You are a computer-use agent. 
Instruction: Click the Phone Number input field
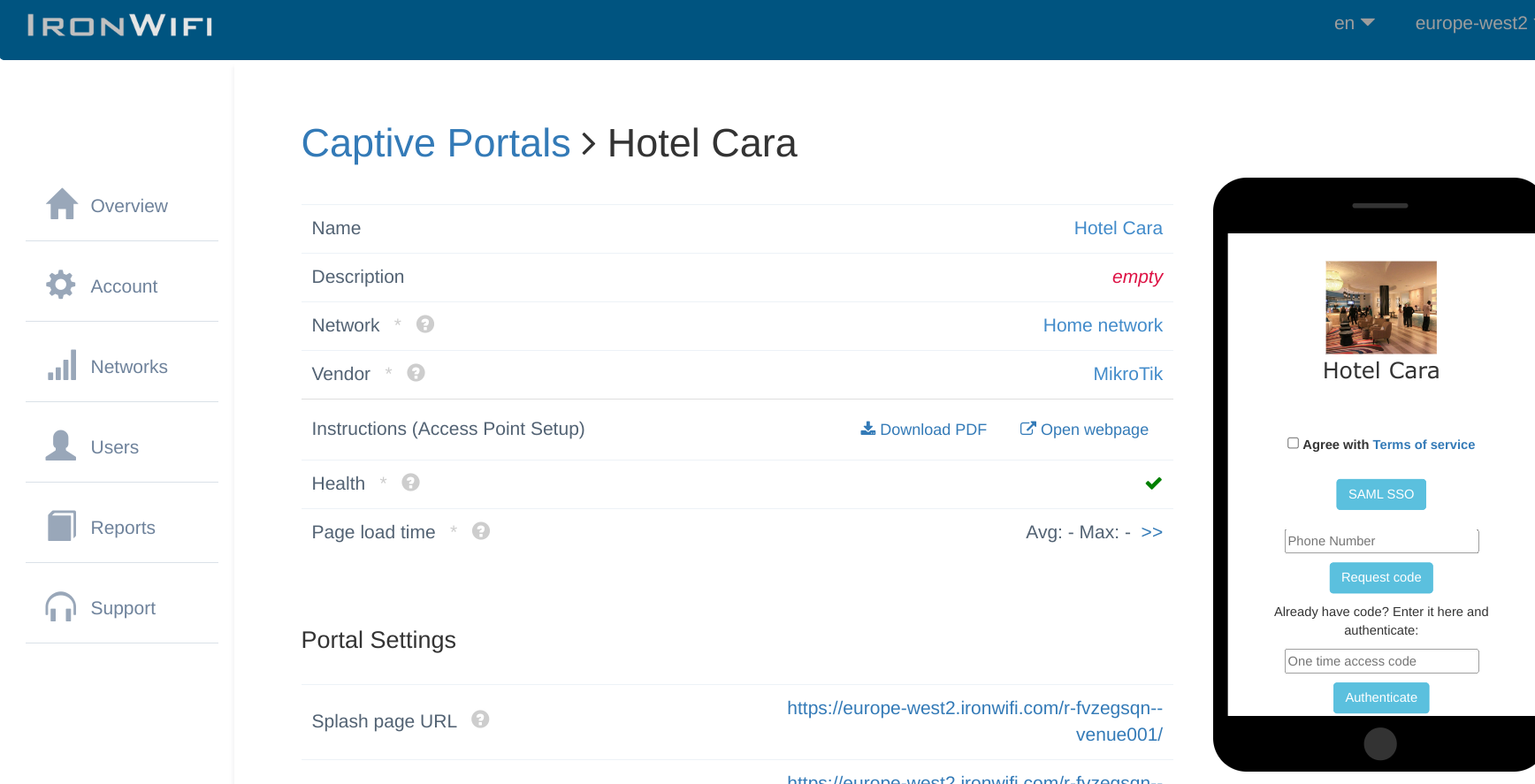tap(1381, 541)
